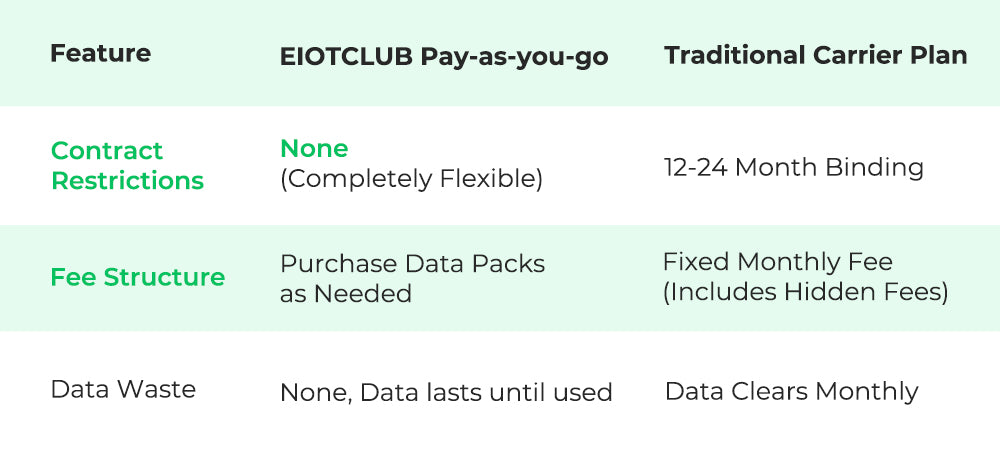Select the "Fixed Monthly Fee" line

pyautogui.click(x=777, y=262)
